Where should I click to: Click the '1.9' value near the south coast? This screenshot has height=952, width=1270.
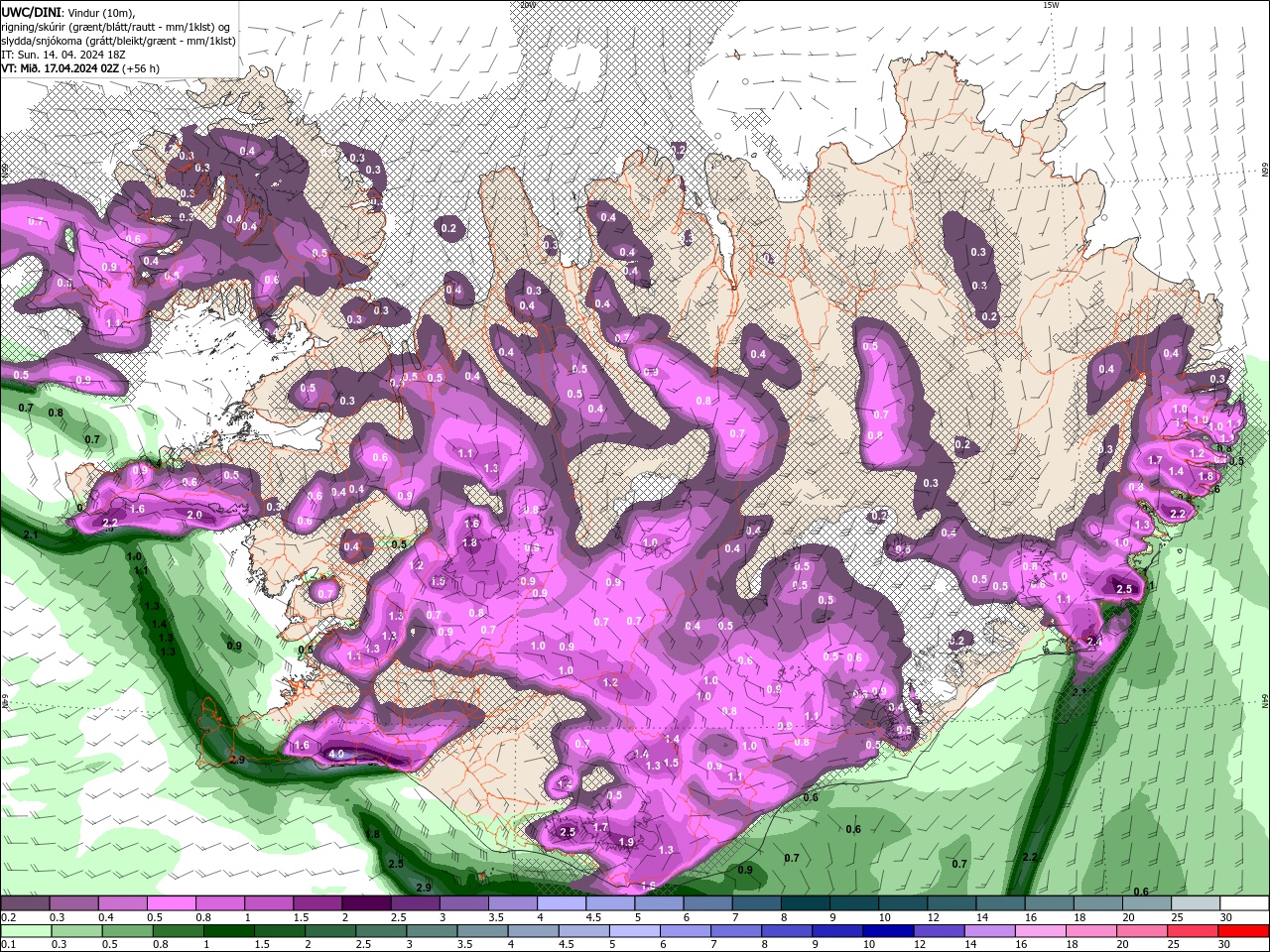click(626, 842)
